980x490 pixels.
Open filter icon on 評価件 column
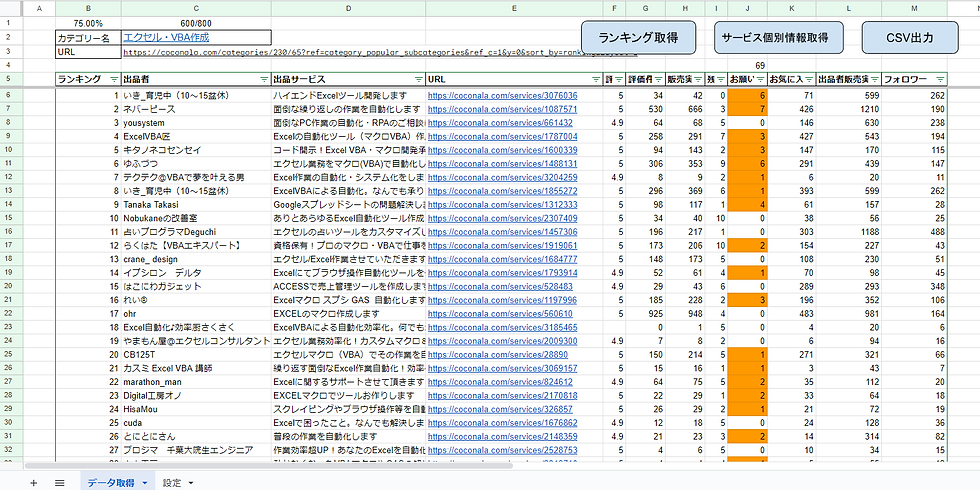click(x=658, y=79)
